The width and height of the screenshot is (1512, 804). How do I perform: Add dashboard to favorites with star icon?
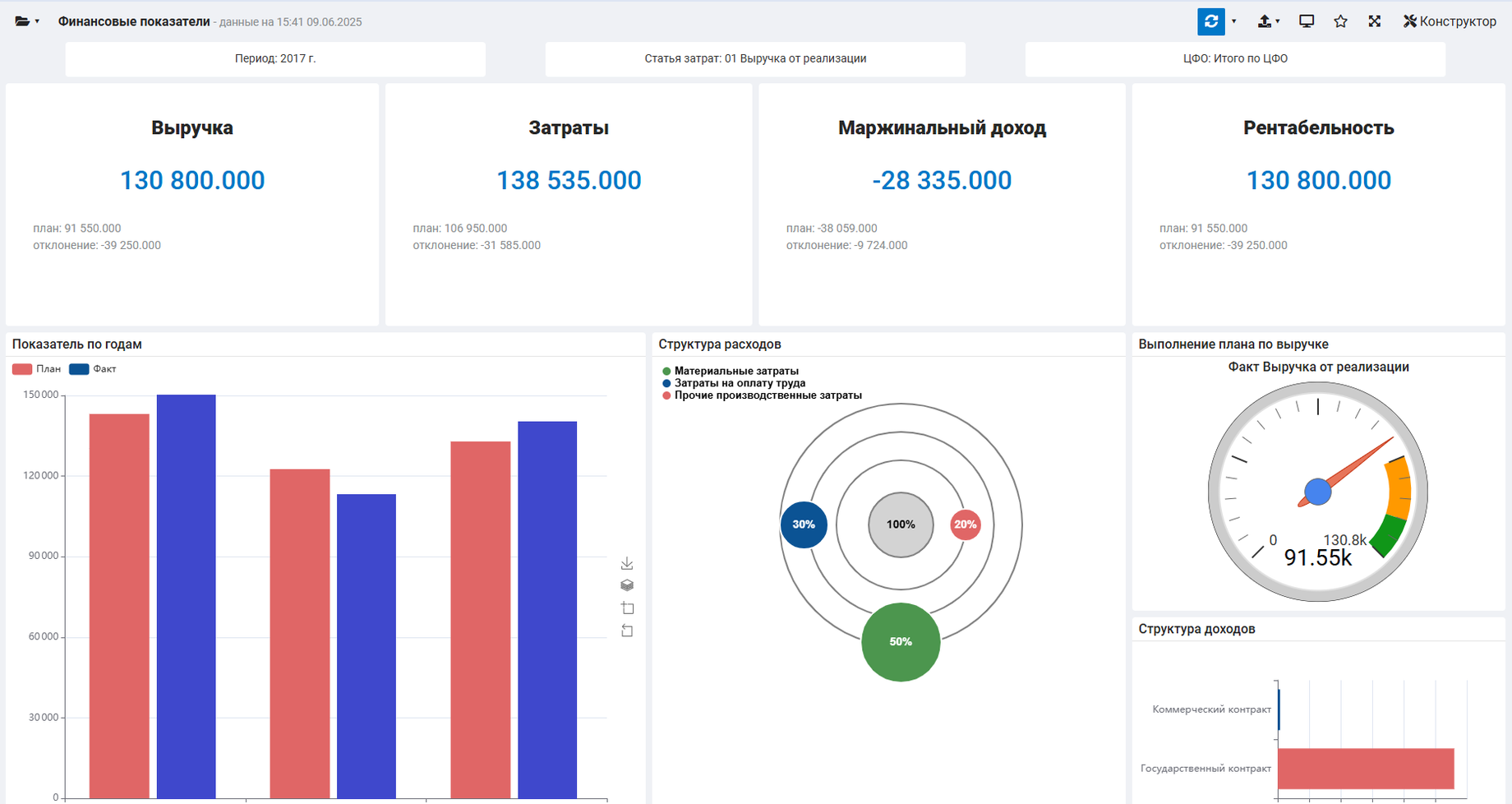click(1340, 21)
